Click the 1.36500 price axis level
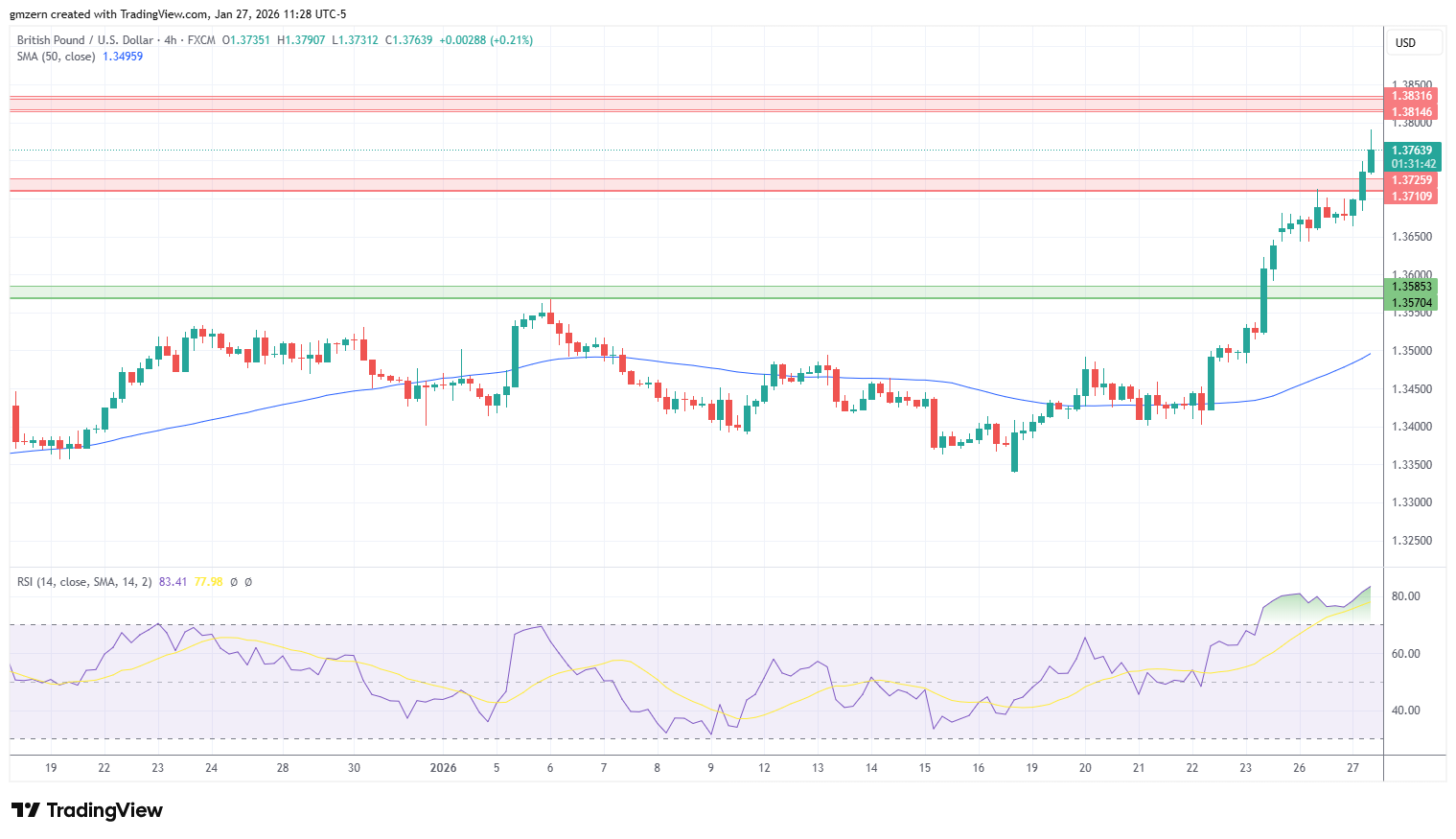The height and width of the screenshot is (839, 1456). [x=1412, y=237]
